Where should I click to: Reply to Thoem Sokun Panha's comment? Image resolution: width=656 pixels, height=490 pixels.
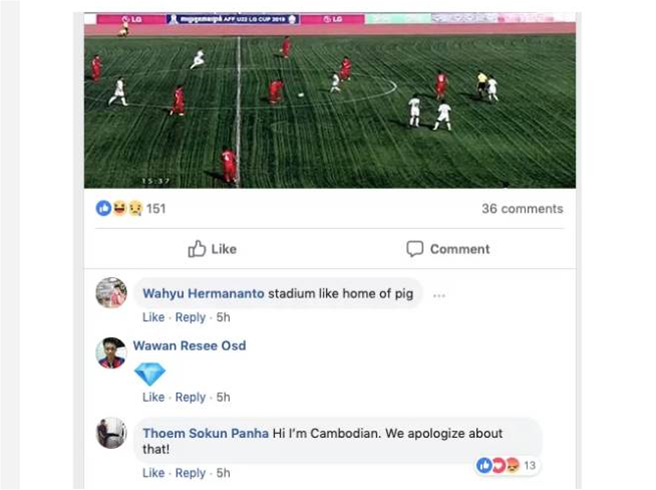click(x=190, y=473)
